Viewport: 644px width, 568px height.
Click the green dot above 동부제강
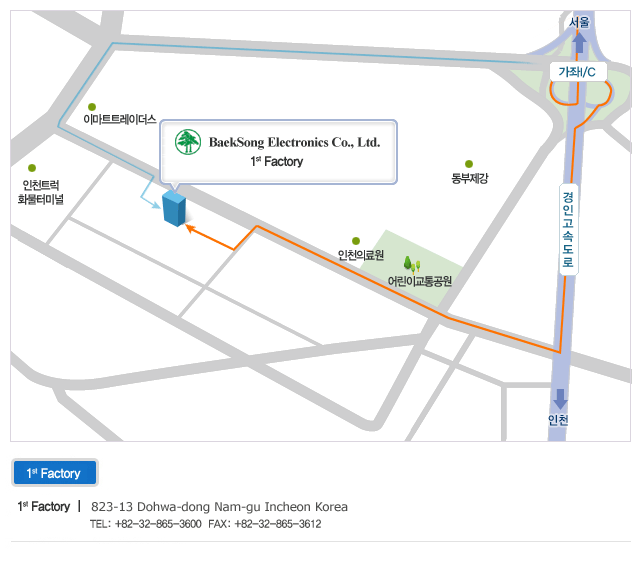(469, 164)
